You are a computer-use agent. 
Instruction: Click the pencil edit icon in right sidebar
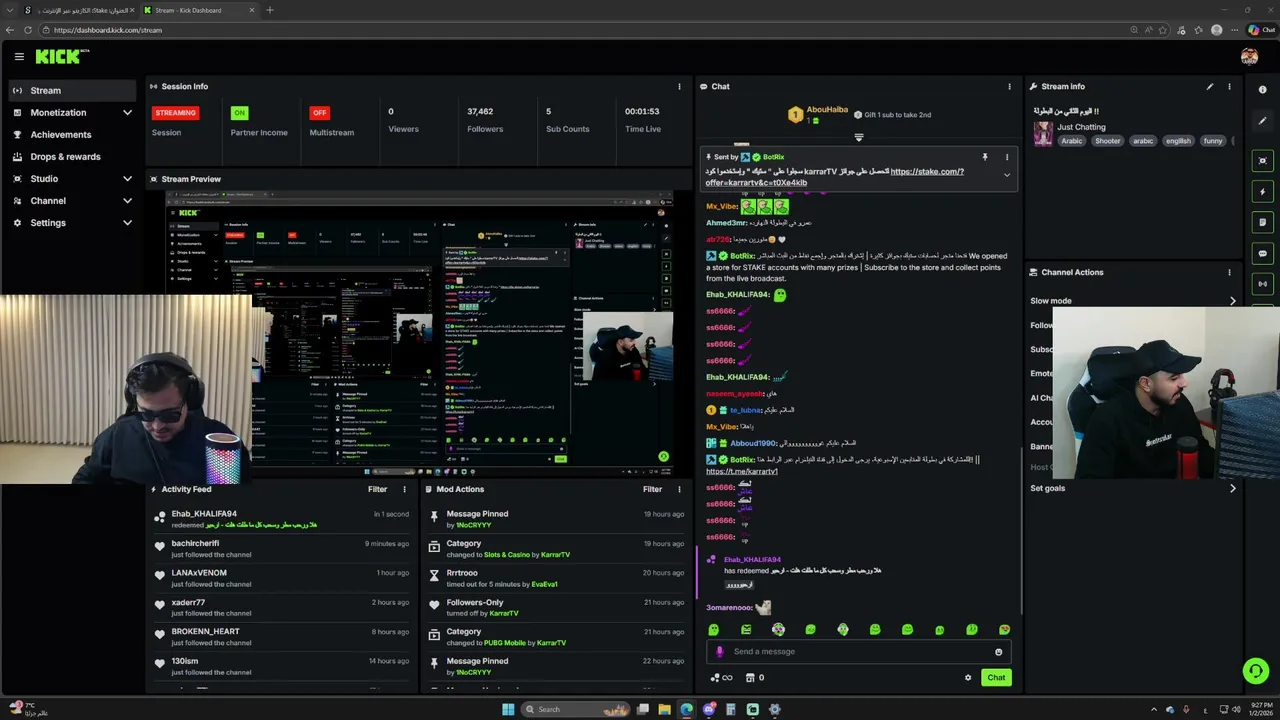click(x=1263, y=121)
